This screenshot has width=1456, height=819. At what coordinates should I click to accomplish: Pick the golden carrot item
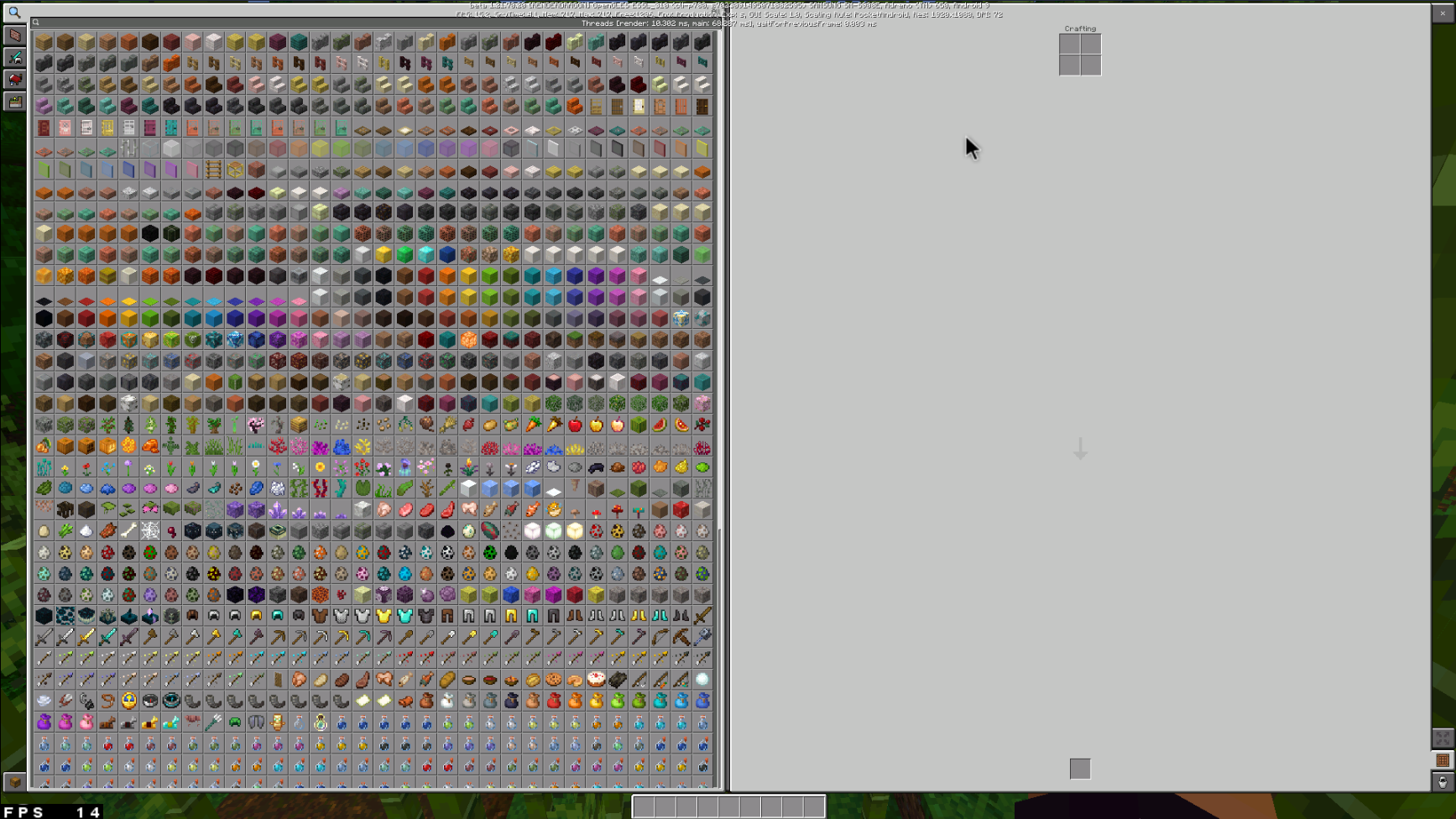(554, 425)
